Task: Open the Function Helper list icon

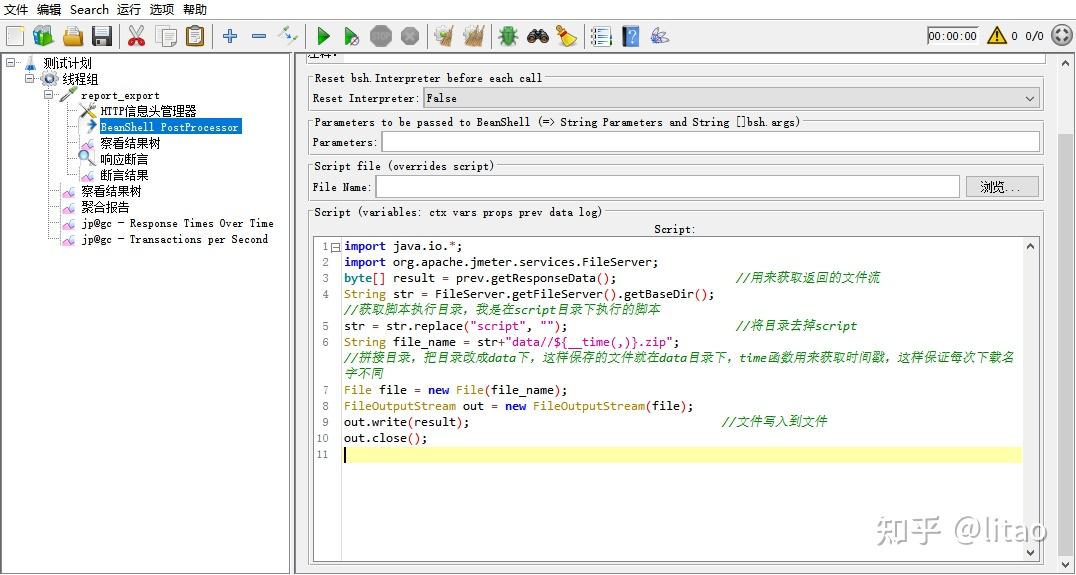Action: click(601, 36)
